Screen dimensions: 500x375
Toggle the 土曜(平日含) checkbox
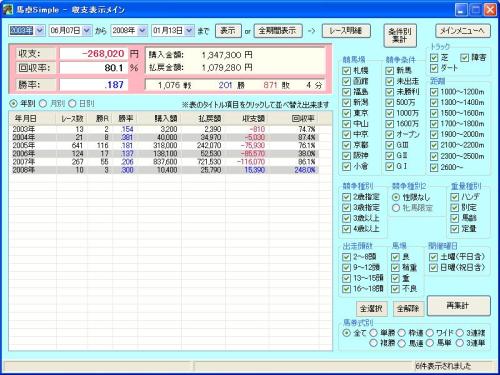tap(433, 257)
